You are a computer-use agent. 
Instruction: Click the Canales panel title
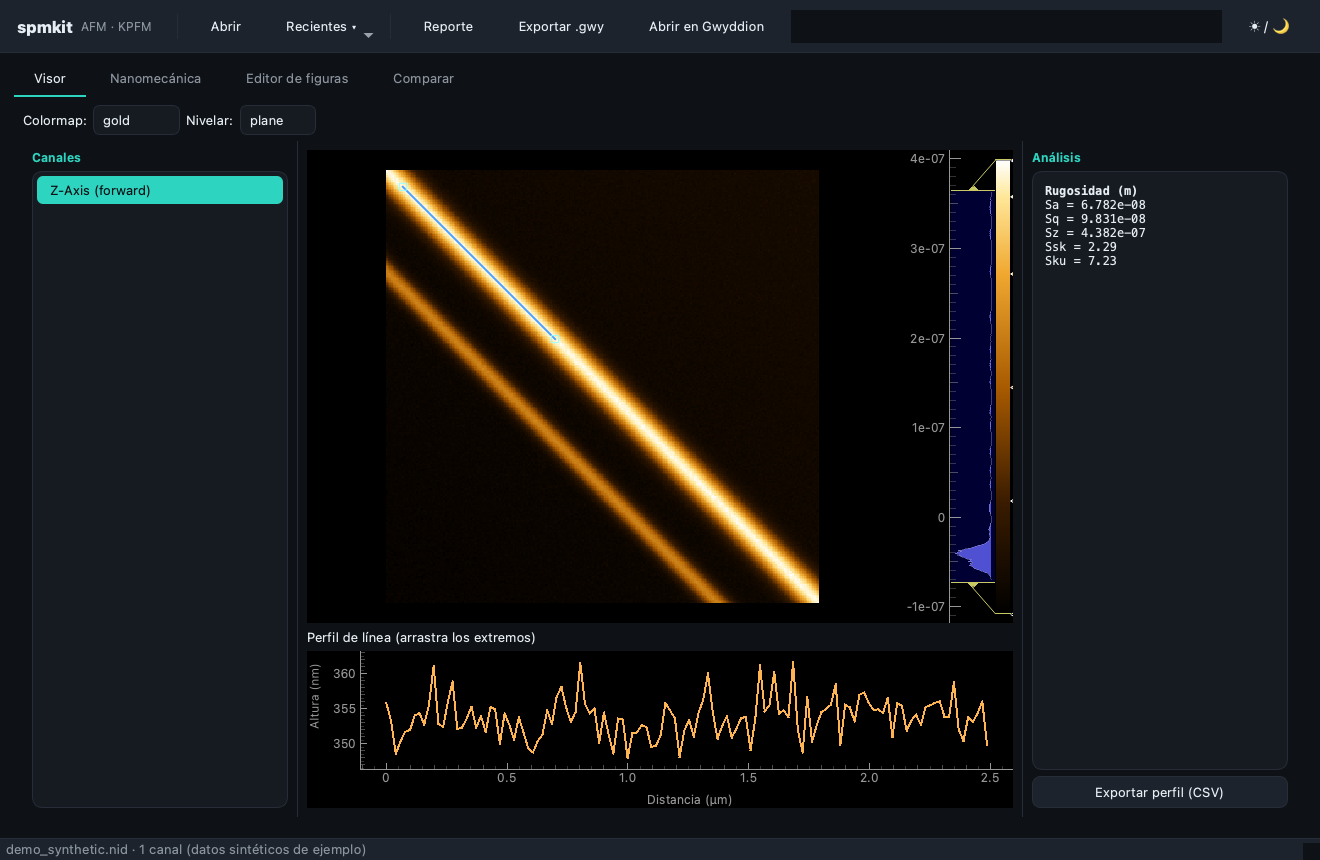[x=56, y=158]
